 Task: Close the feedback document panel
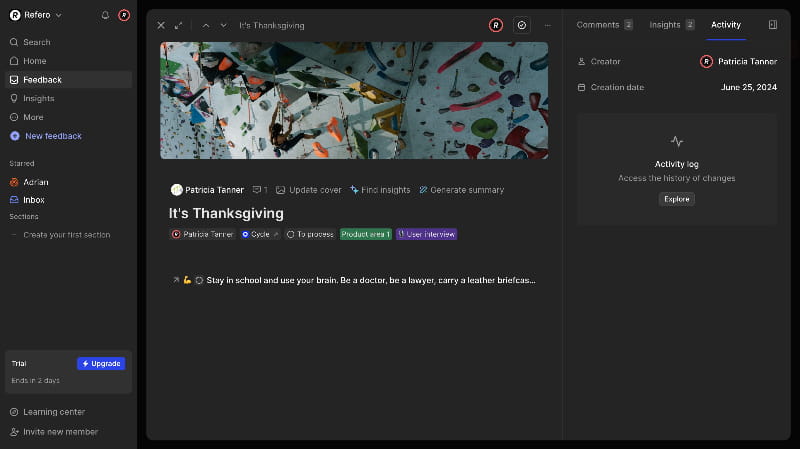pyautogui.click(x=161, y=25)
